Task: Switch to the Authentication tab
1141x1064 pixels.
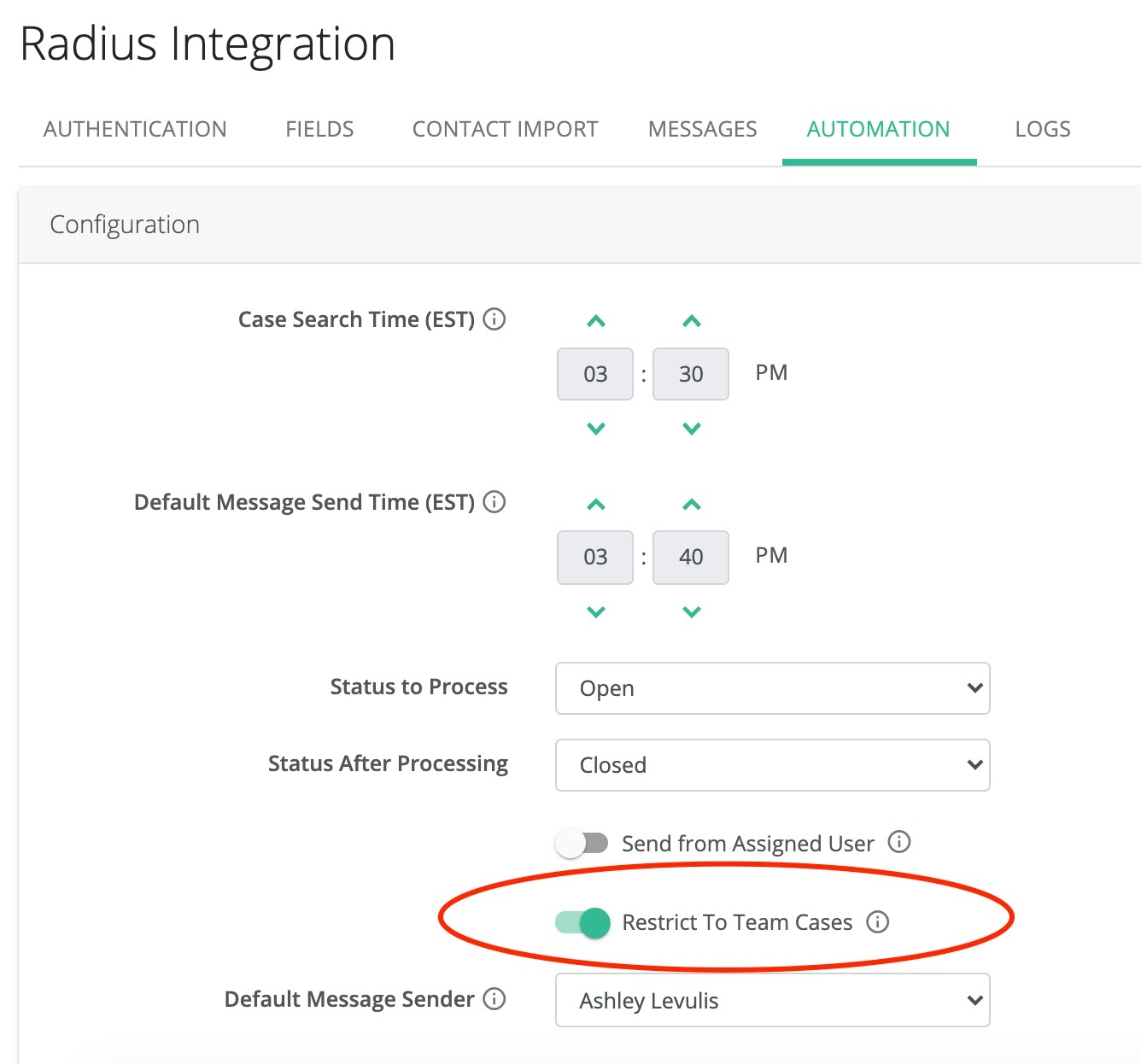Action: pyautogui.click(x=135, y=130)
